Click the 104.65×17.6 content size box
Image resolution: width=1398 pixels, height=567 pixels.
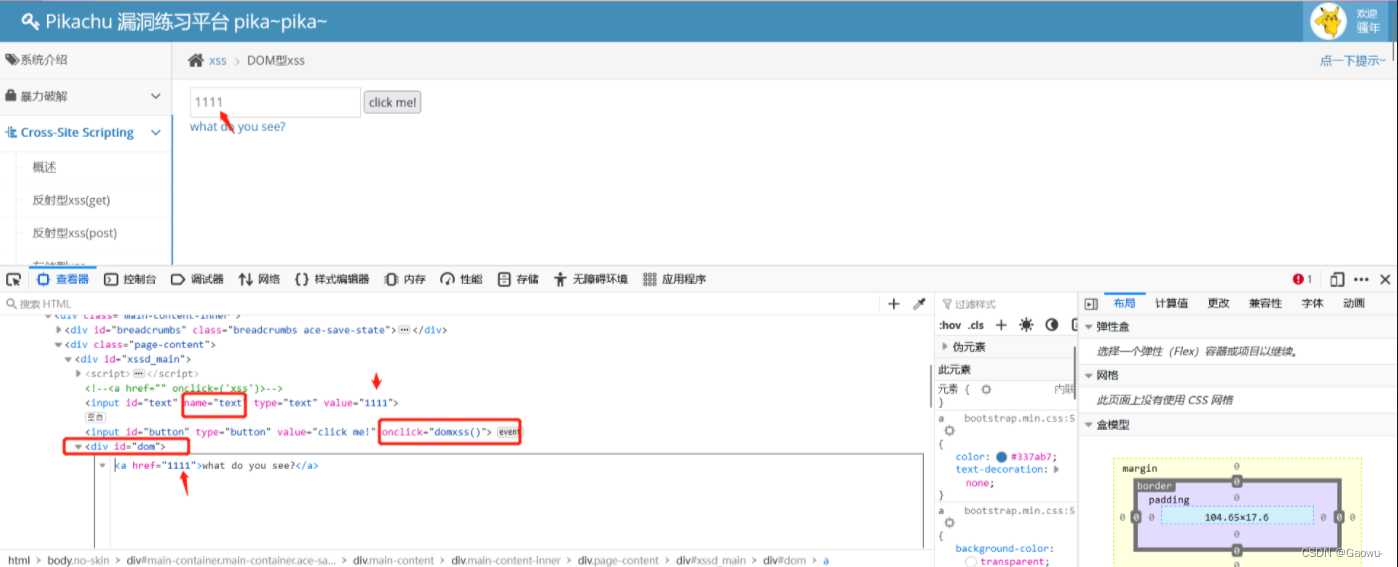[1236, 516]
